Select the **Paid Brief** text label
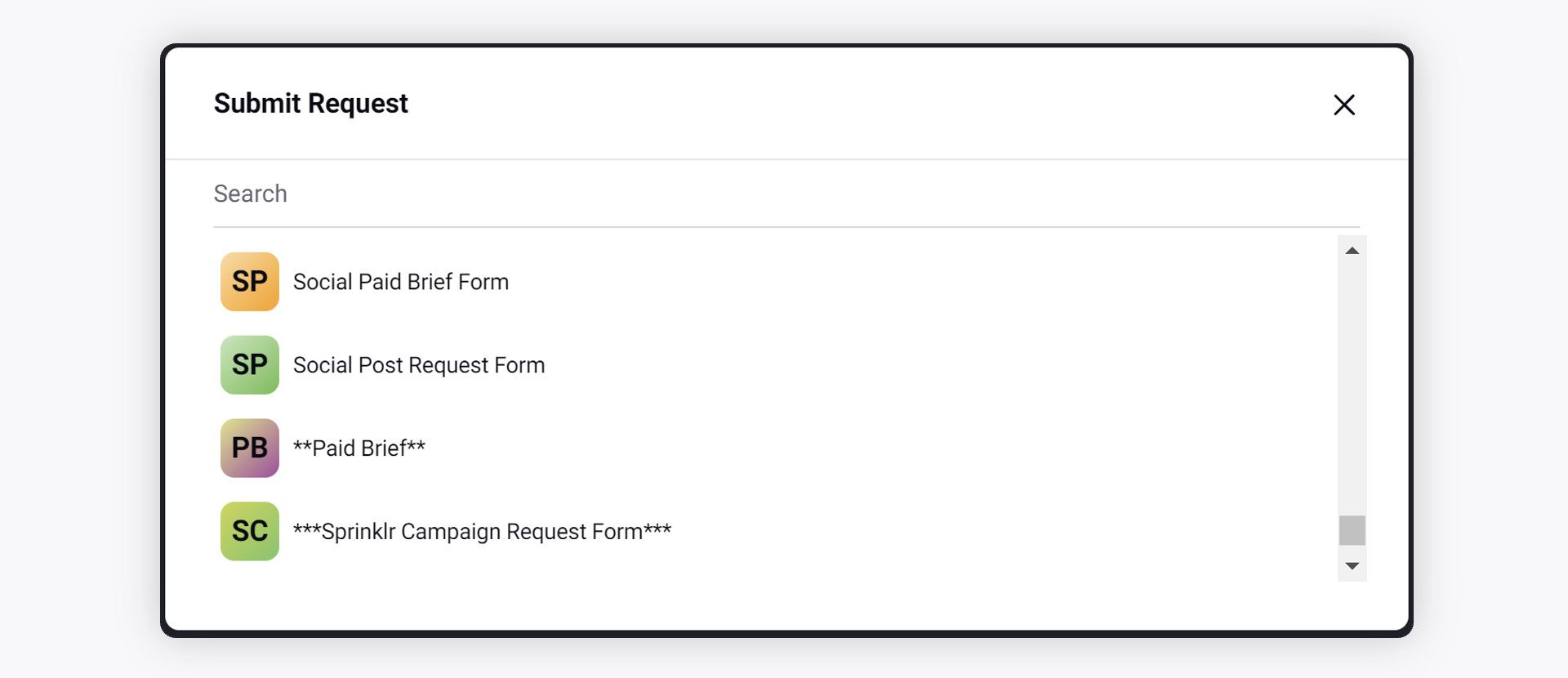The image size is (1568, 678). [359, 448]
